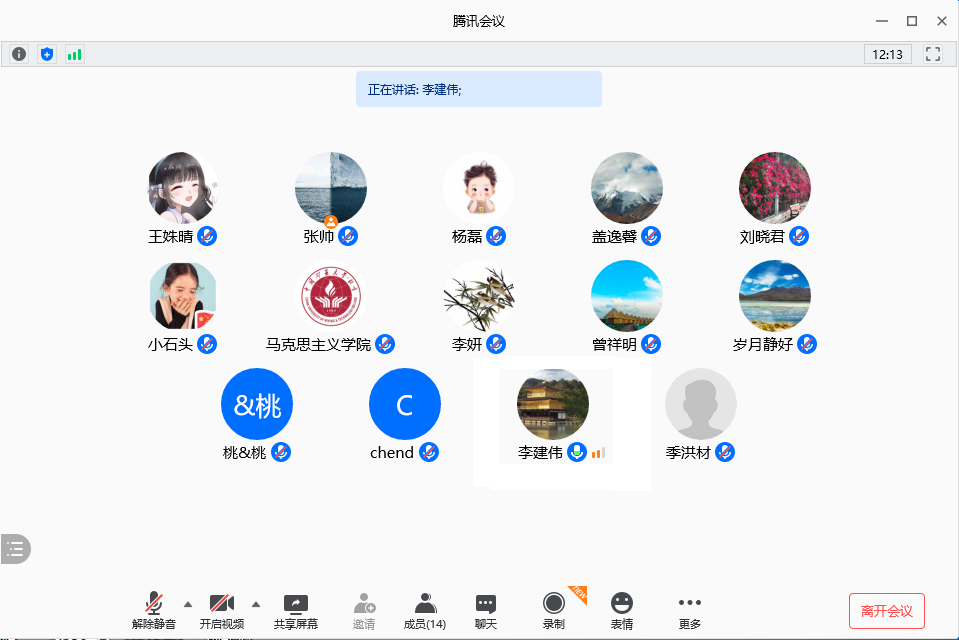959x640 pixels.
Task: Check the green network signal icon
Action: (x=75, y=54)
